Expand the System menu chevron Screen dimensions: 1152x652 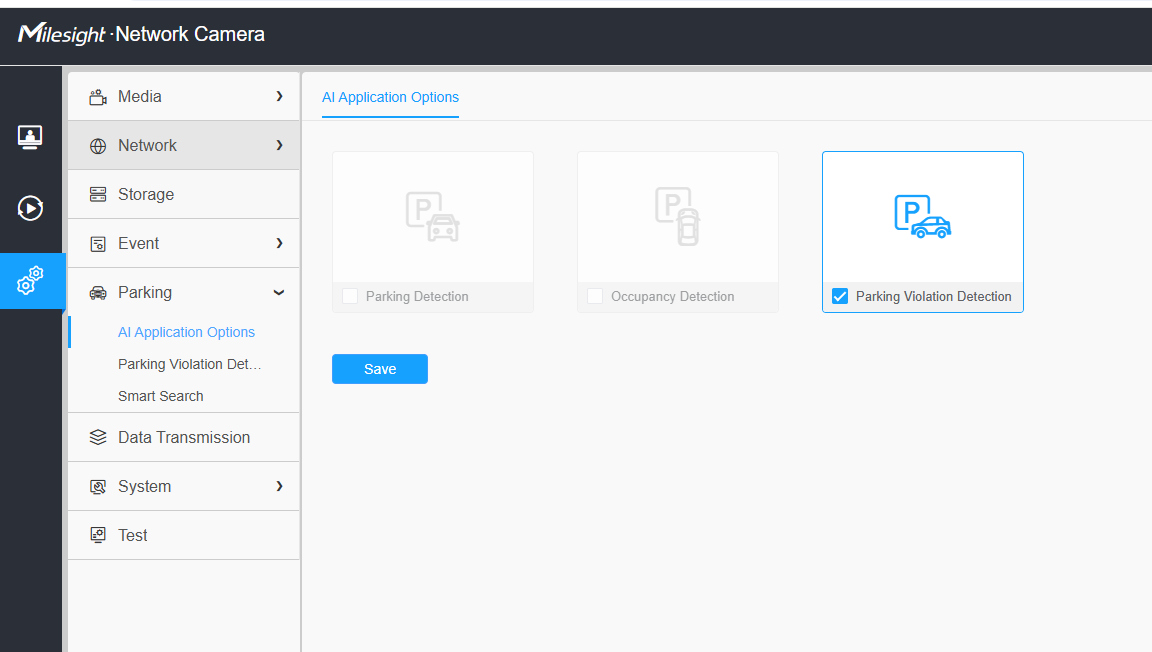(x=279, y=486)
